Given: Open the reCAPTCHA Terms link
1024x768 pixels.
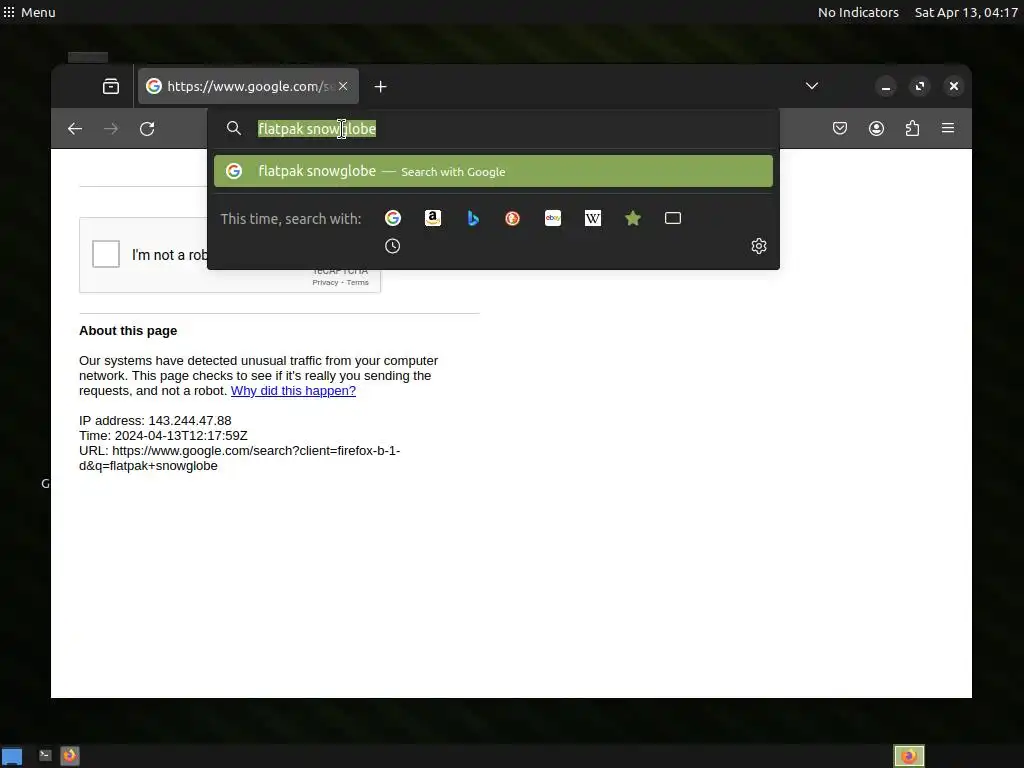Looking at the screenshot, I should (x=357, y=283).
